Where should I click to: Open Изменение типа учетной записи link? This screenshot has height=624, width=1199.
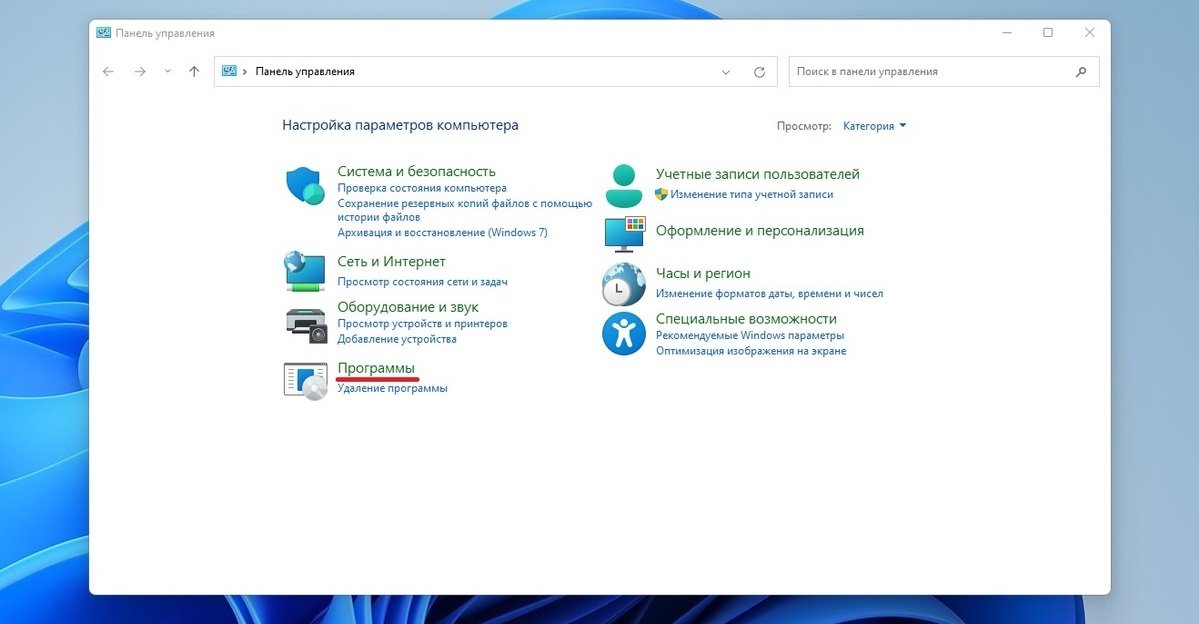coord(751,194)
